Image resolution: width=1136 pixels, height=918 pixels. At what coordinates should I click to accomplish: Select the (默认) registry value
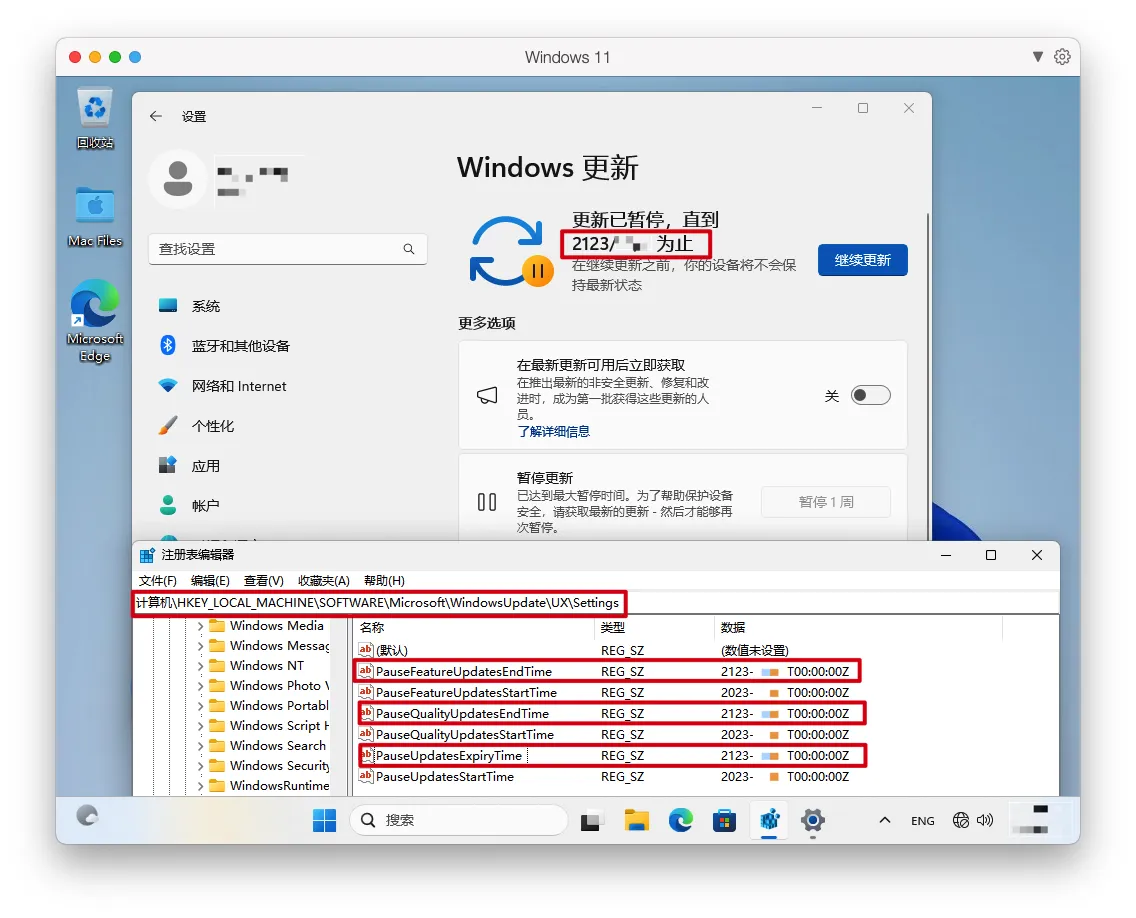[391, 651]
